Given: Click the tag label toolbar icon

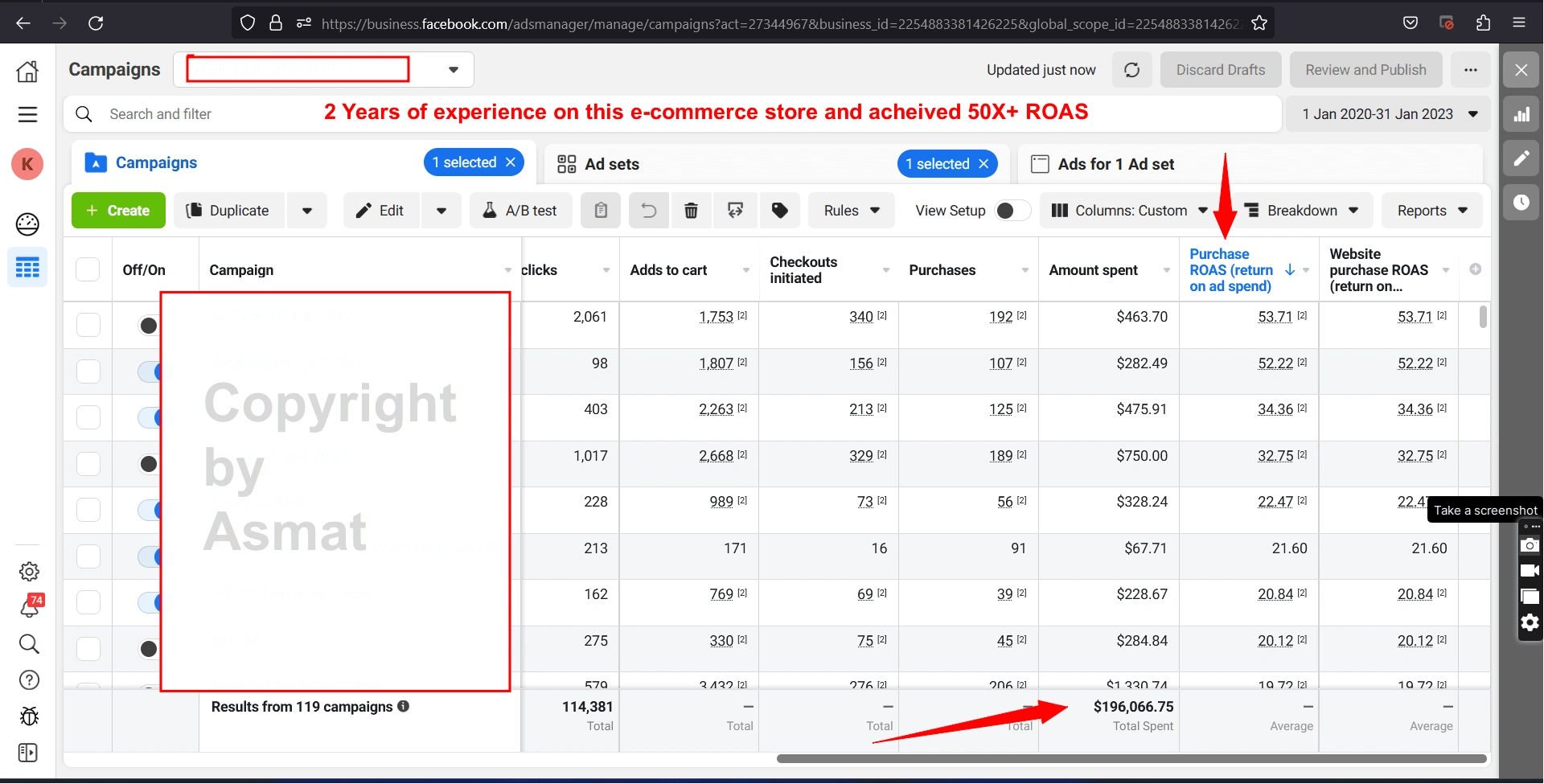Looking at the screenshot, I should point(780,211).
